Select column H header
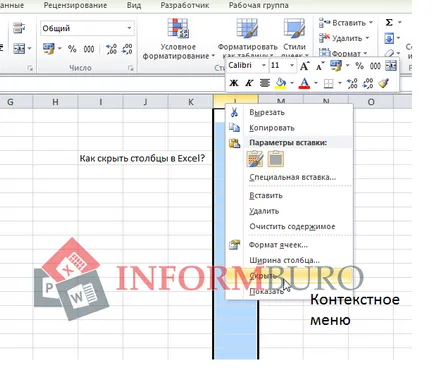 (x=55, y=102)
